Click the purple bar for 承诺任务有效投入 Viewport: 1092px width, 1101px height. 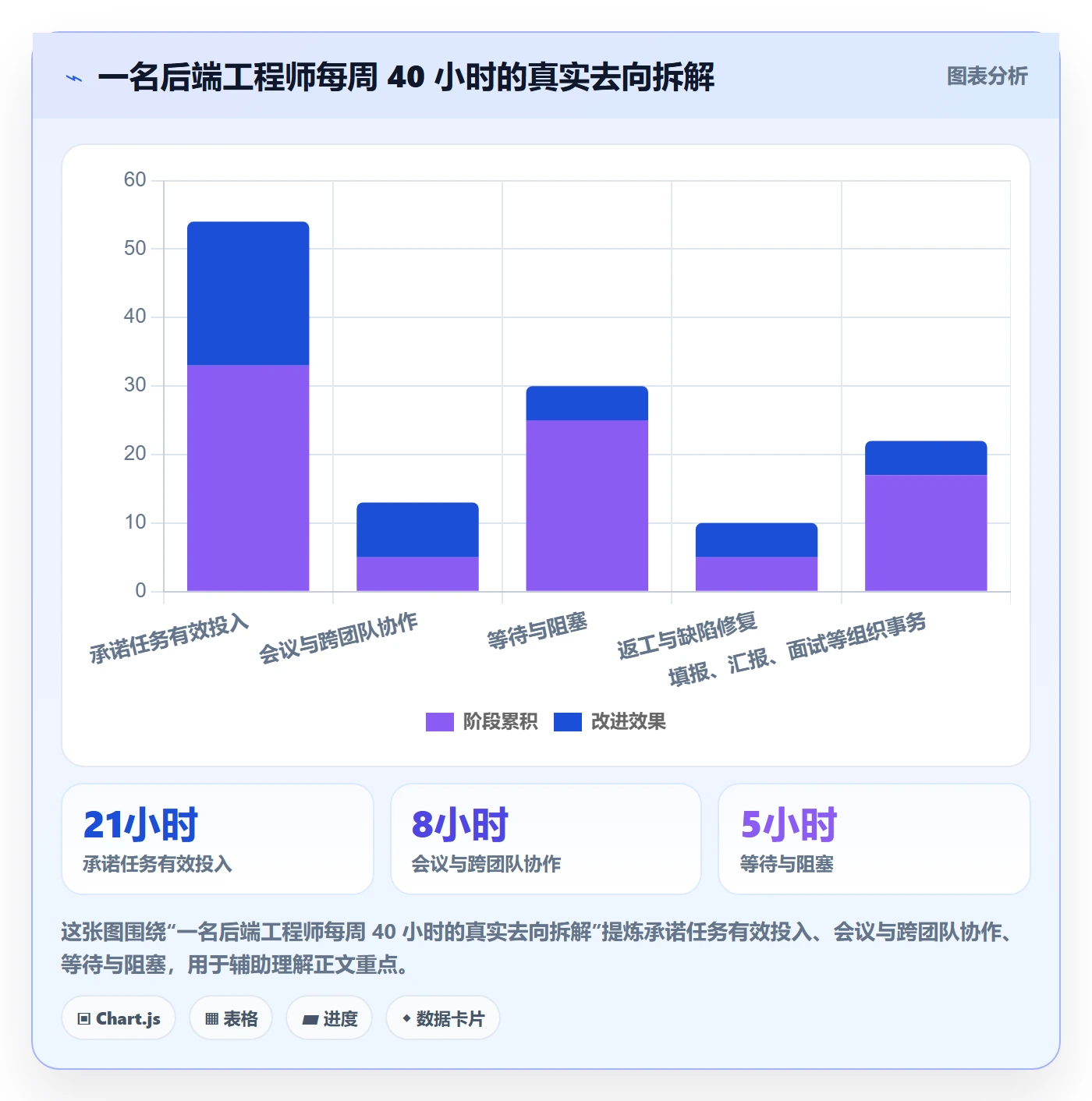248,478
